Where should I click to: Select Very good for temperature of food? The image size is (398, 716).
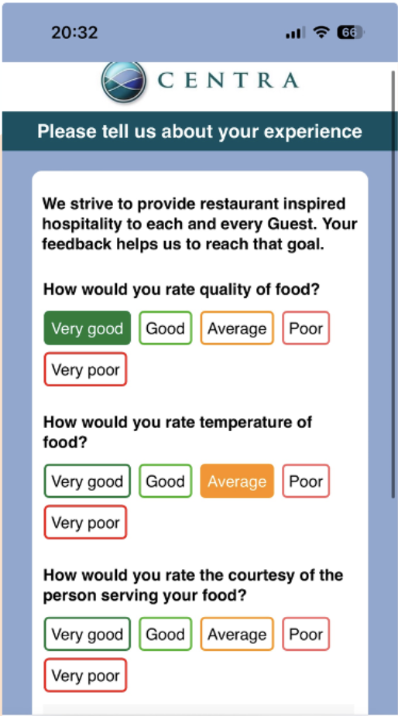(x=87, y=481)
